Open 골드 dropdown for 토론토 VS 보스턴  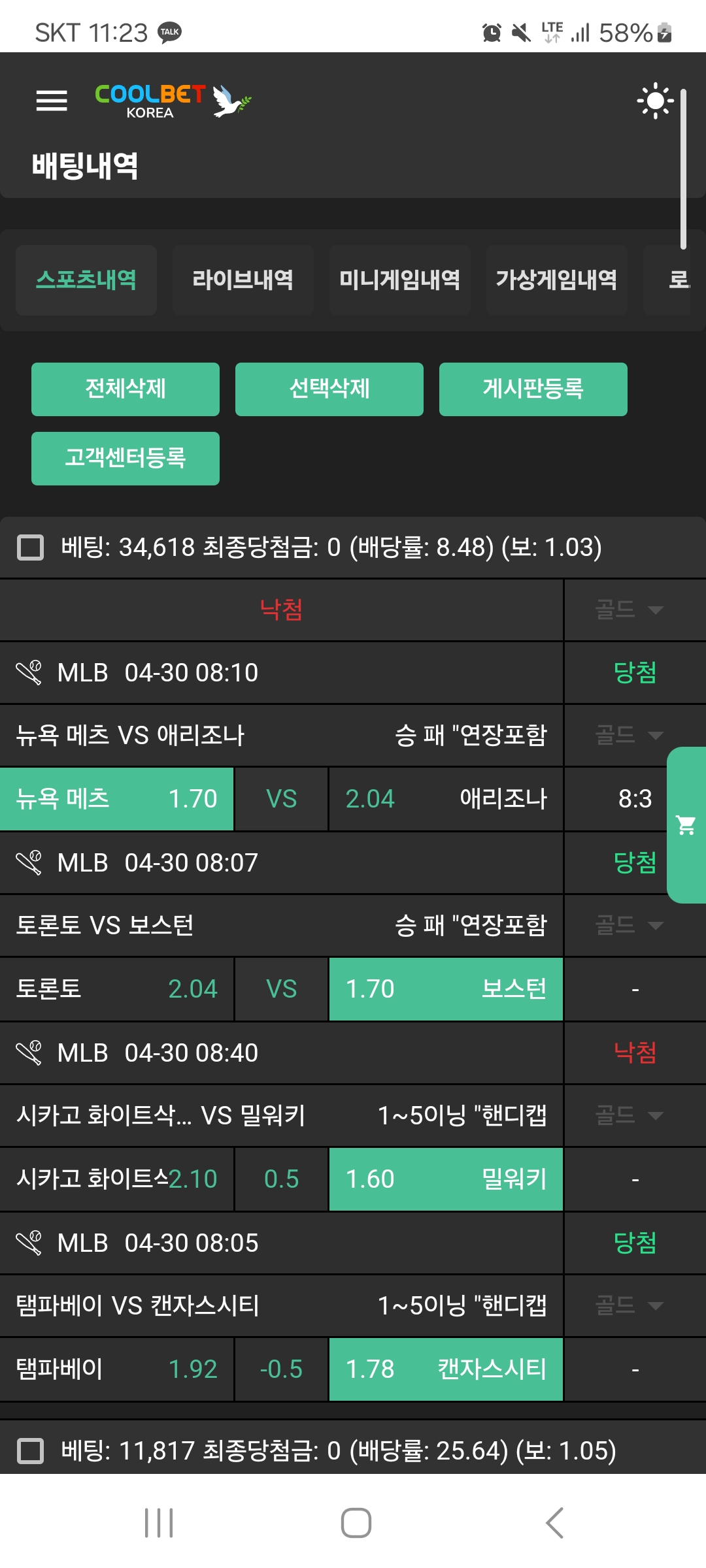point(629,925)
